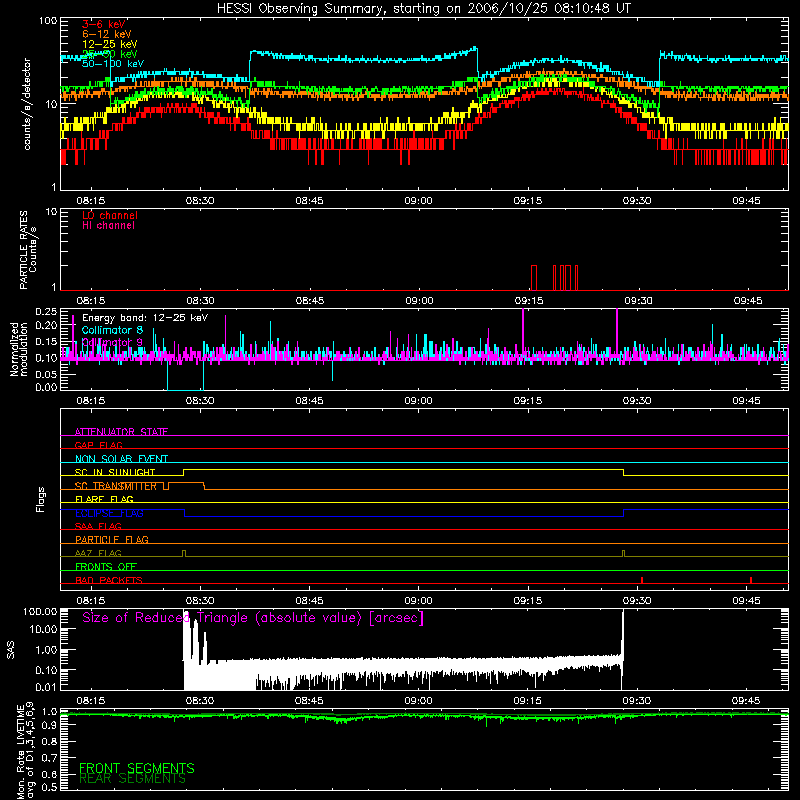This screenshot has height=800, width=800.
Task: Click the cyan 50-100 keV legend entry
Action: coord(113,64)
